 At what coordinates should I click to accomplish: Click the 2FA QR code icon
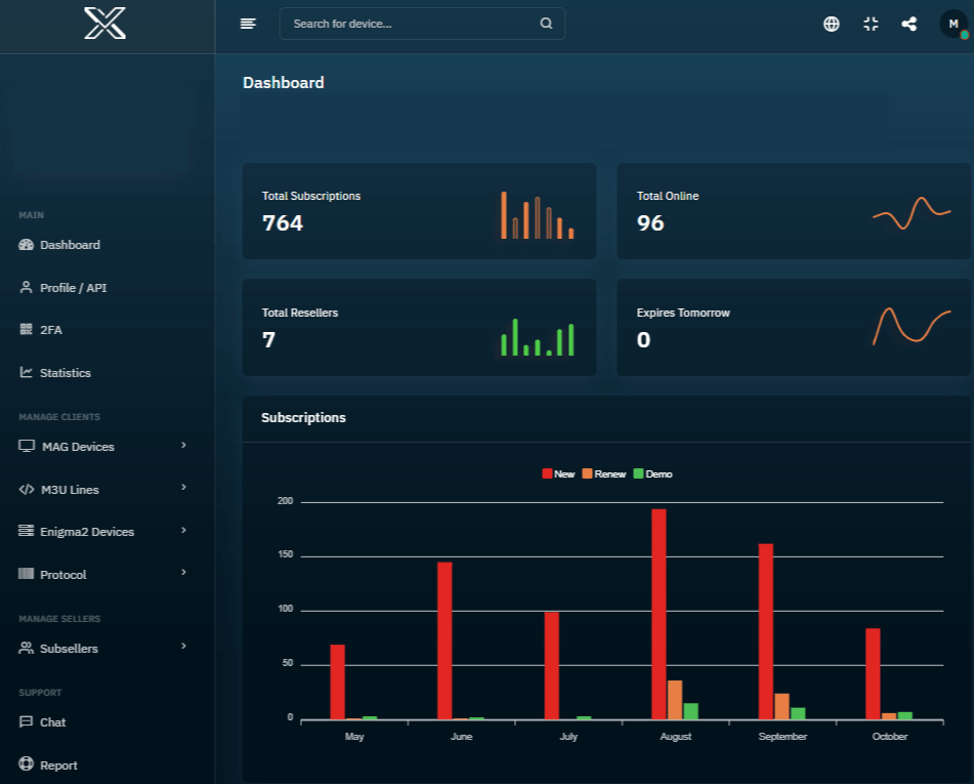pos(26,329)
